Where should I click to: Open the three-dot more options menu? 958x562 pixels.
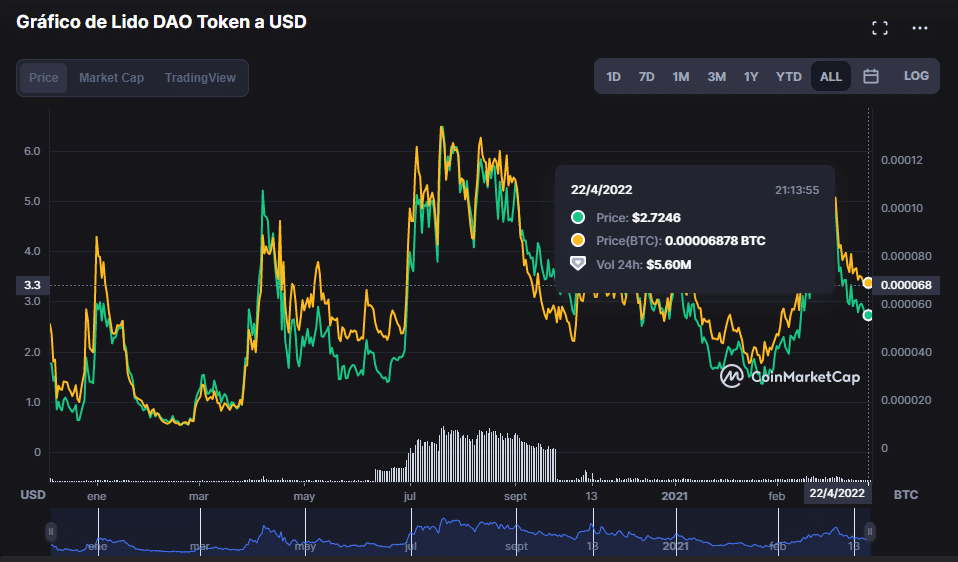920,28
